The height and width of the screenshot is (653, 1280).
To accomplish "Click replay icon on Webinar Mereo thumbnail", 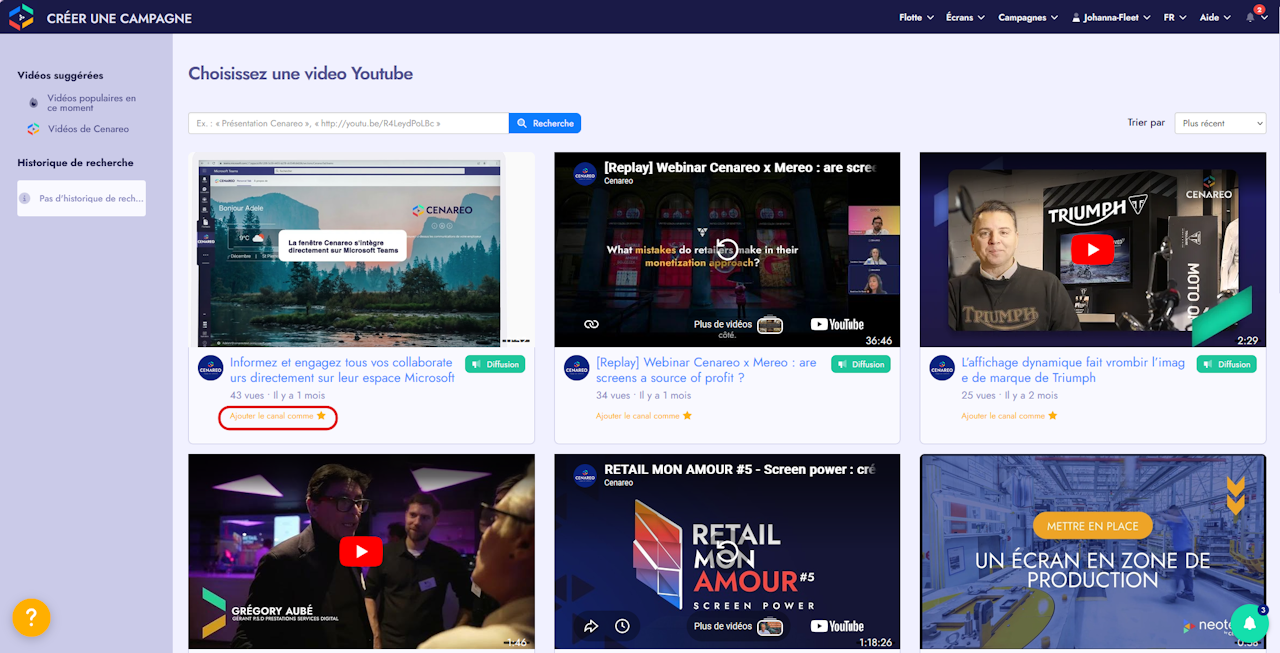I will click(x=727, y=249).
